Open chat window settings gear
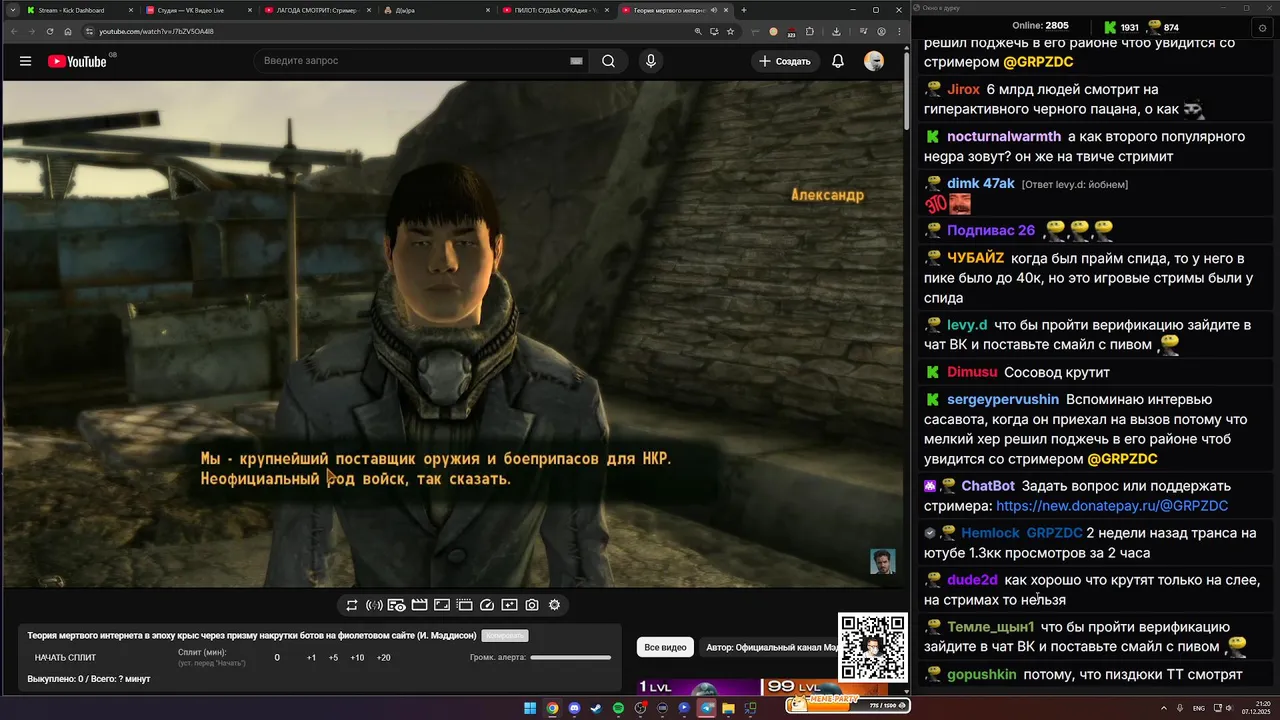The height and width of the screenshot is (720, 1280). click(1261, 29)
